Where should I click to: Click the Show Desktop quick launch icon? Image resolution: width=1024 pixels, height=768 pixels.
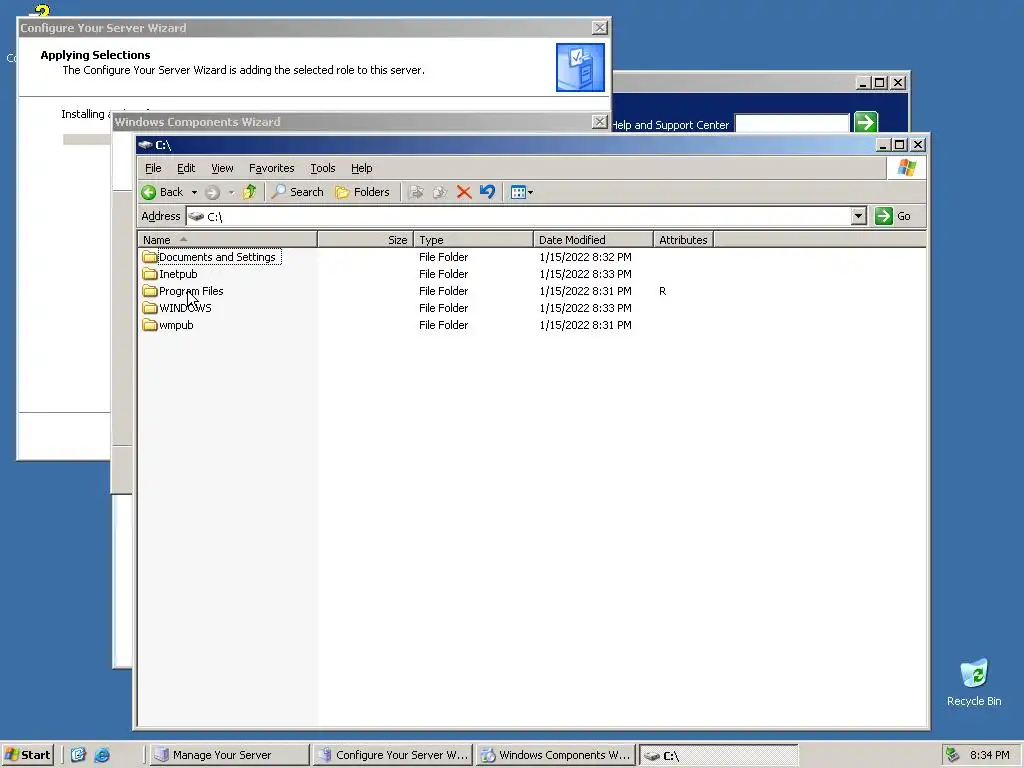click(78, 755)
